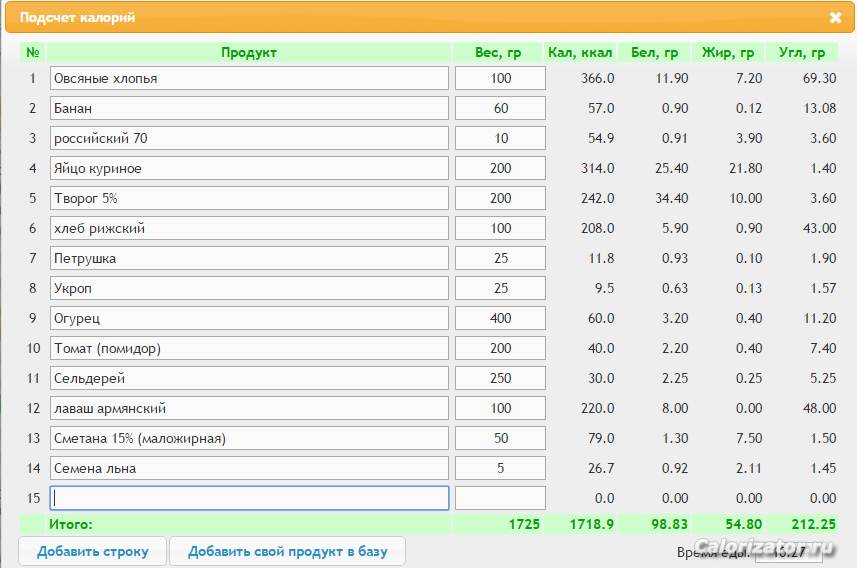The width and height of the screenshot is (857, 568).
Task: Click the empty weight field in row 15
Action: pos(500,498)
